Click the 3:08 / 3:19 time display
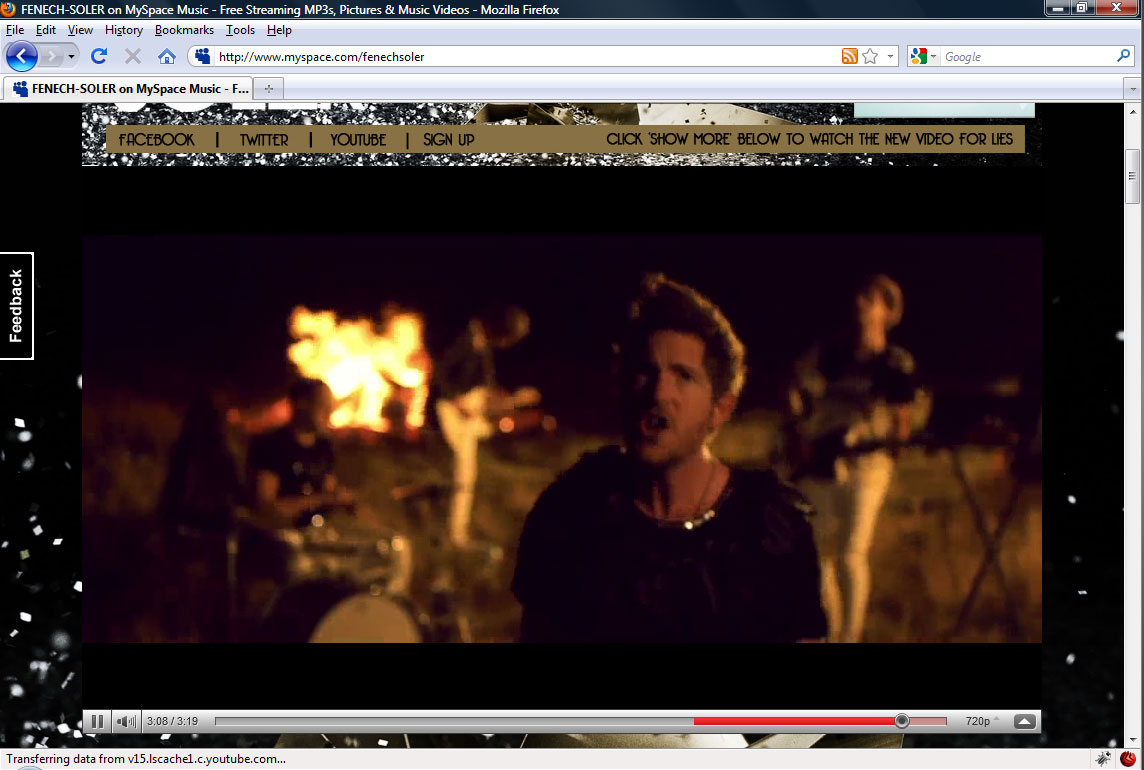1144x770 pixels. click(x=172, y=721)
